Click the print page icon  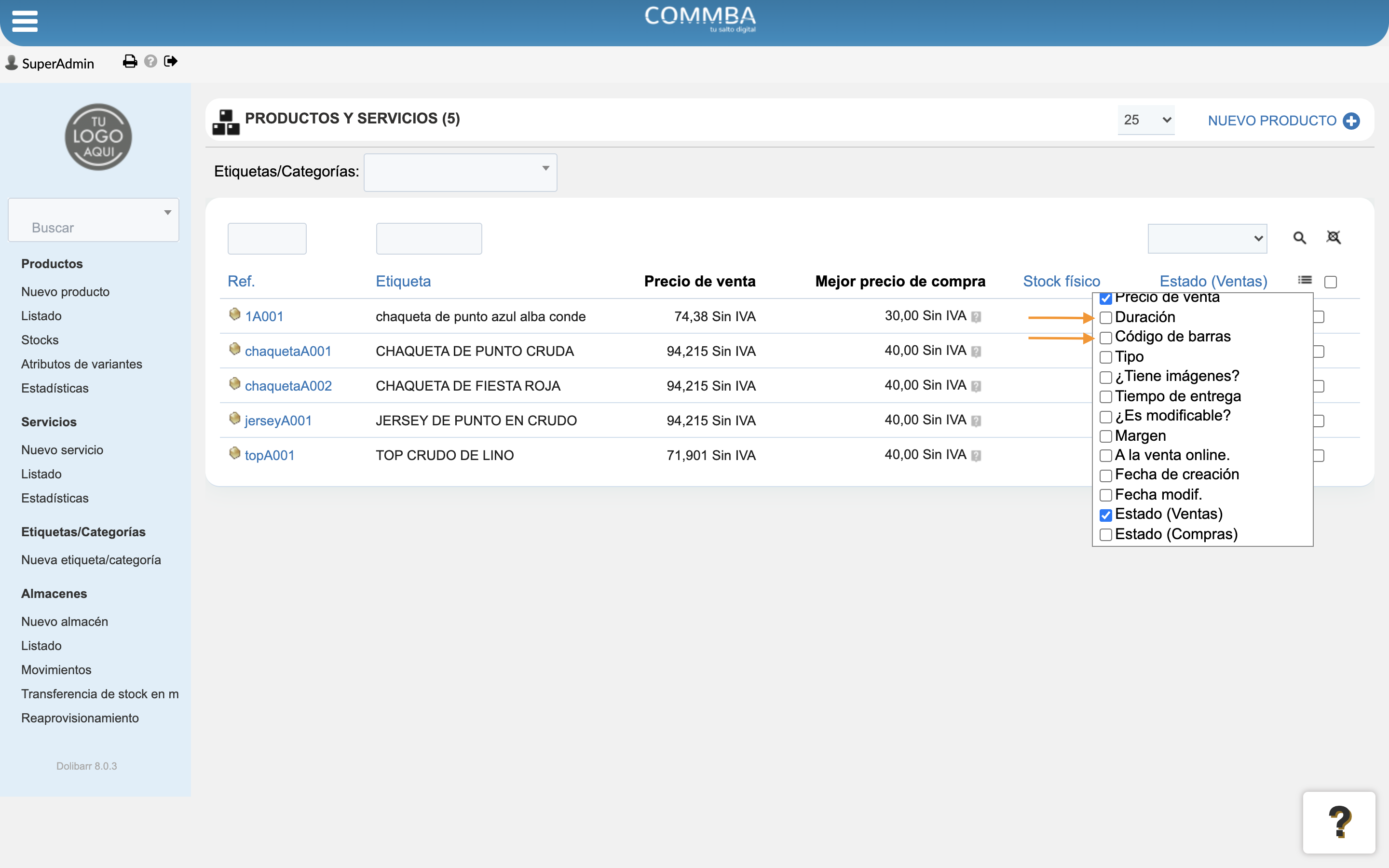130,61
